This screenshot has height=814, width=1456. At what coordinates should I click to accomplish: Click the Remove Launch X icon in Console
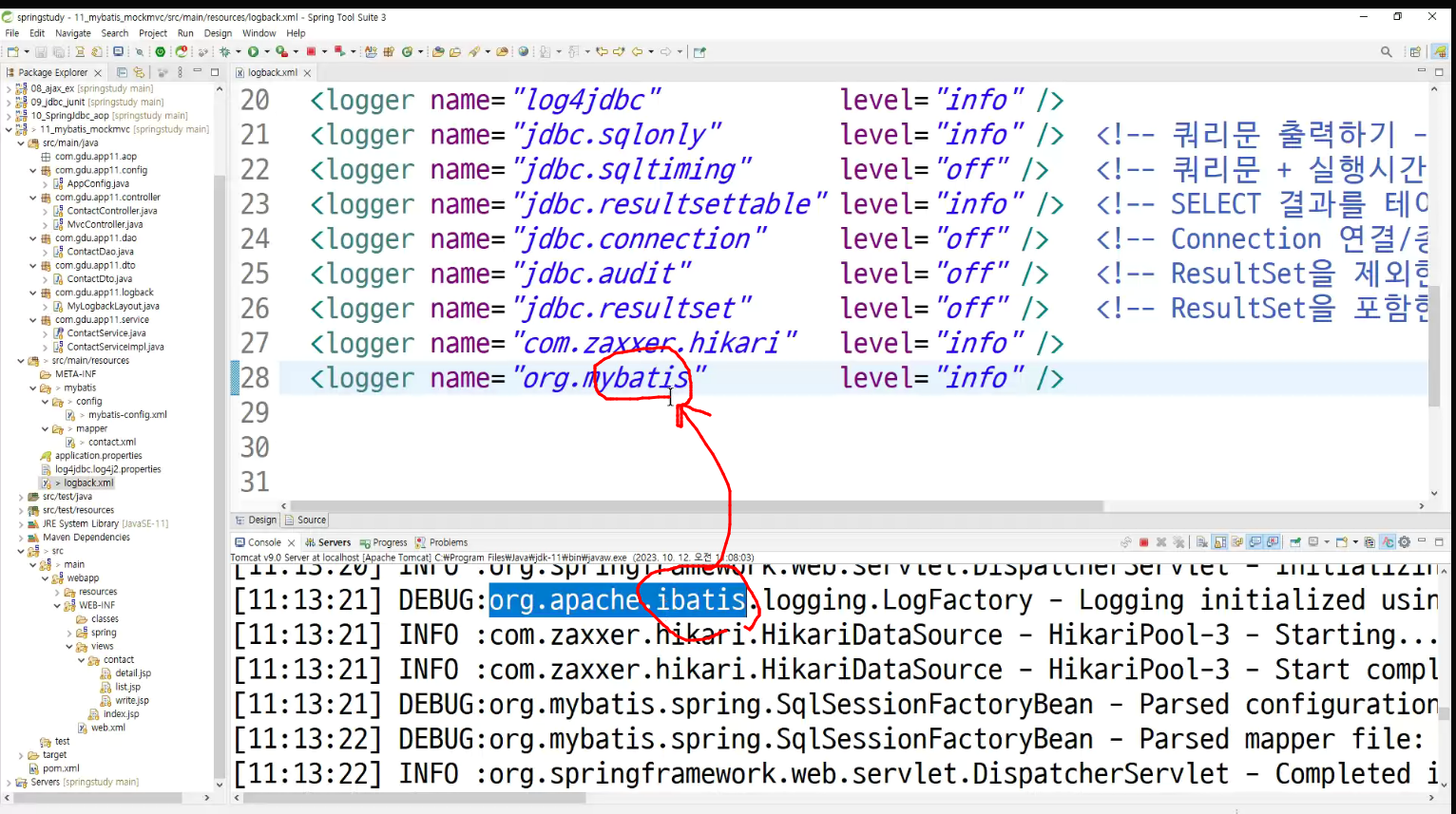tap(1160, 542)
